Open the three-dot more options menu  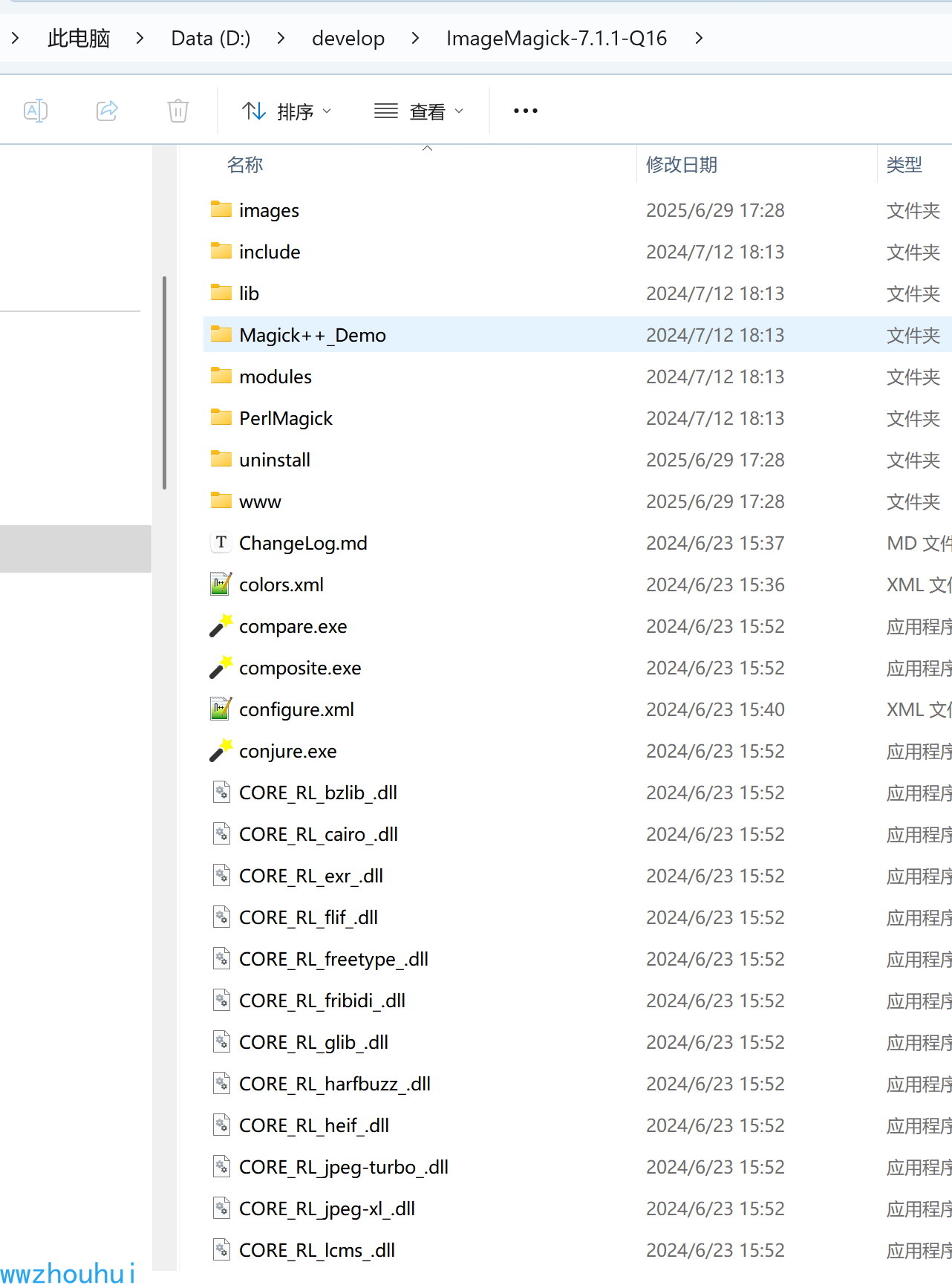pyautogui.click(x=526, y=111)
